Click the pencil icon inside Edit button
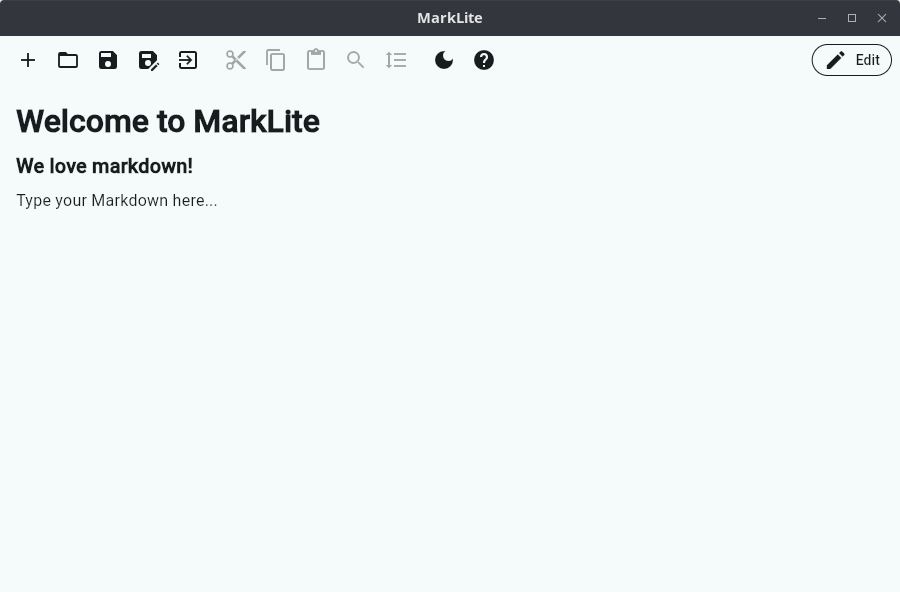The image size is (900, 592). pos(835,60)
